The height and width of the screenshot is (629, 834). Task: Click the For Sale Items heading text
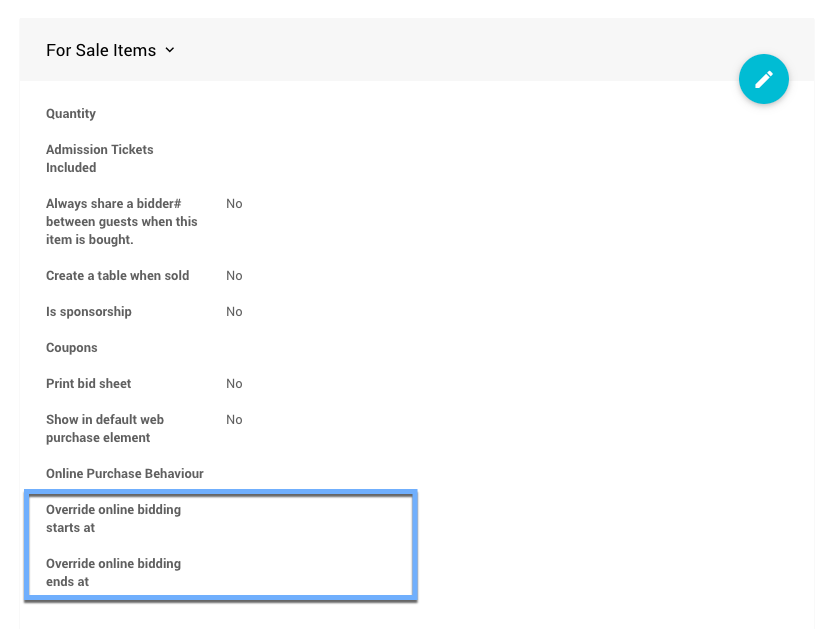pos(101,50)
